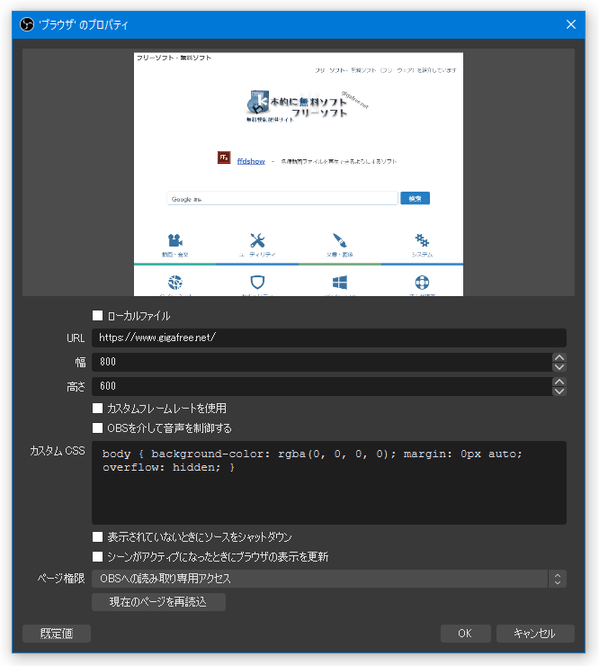
Task: Click the blue 検索 button in preview
Action: [415, 198]
